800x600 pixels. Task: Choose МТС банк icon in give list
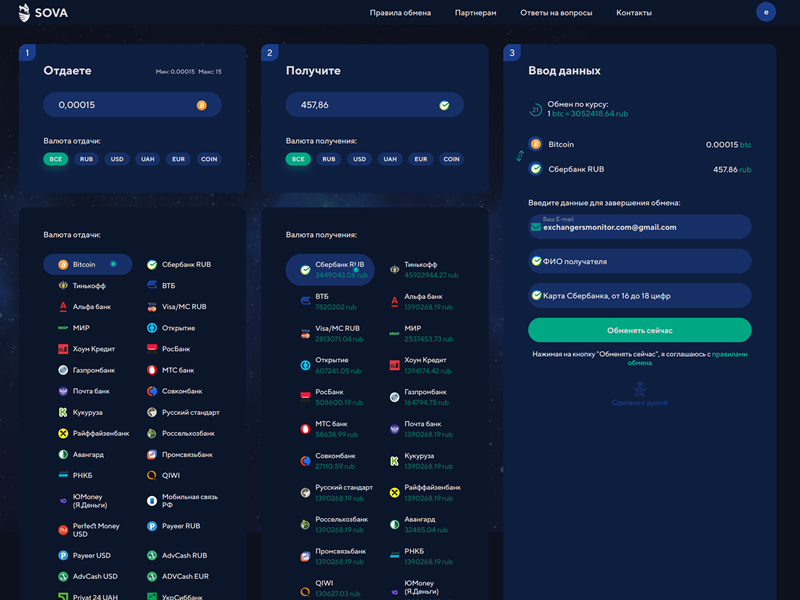152,370
